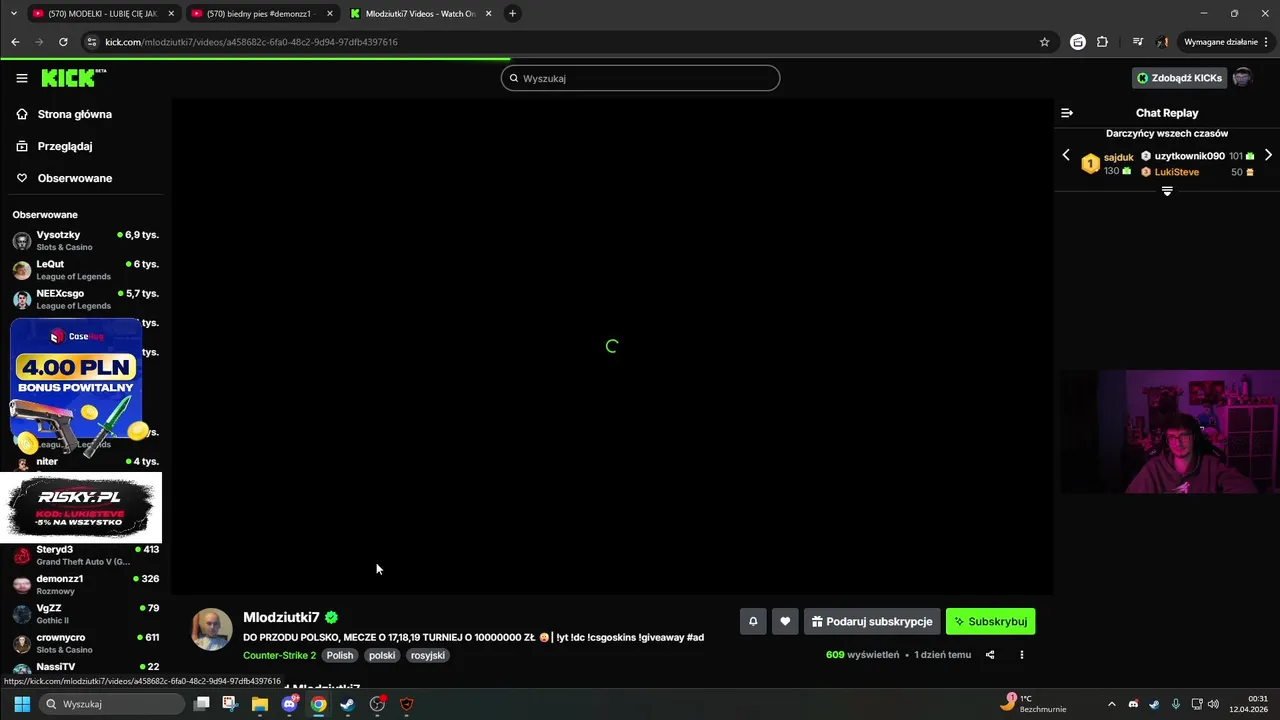Show hidden system tray icons
Image resolution: width=1280 pixels, height=720 pixels.
(x=1111, y=704)
